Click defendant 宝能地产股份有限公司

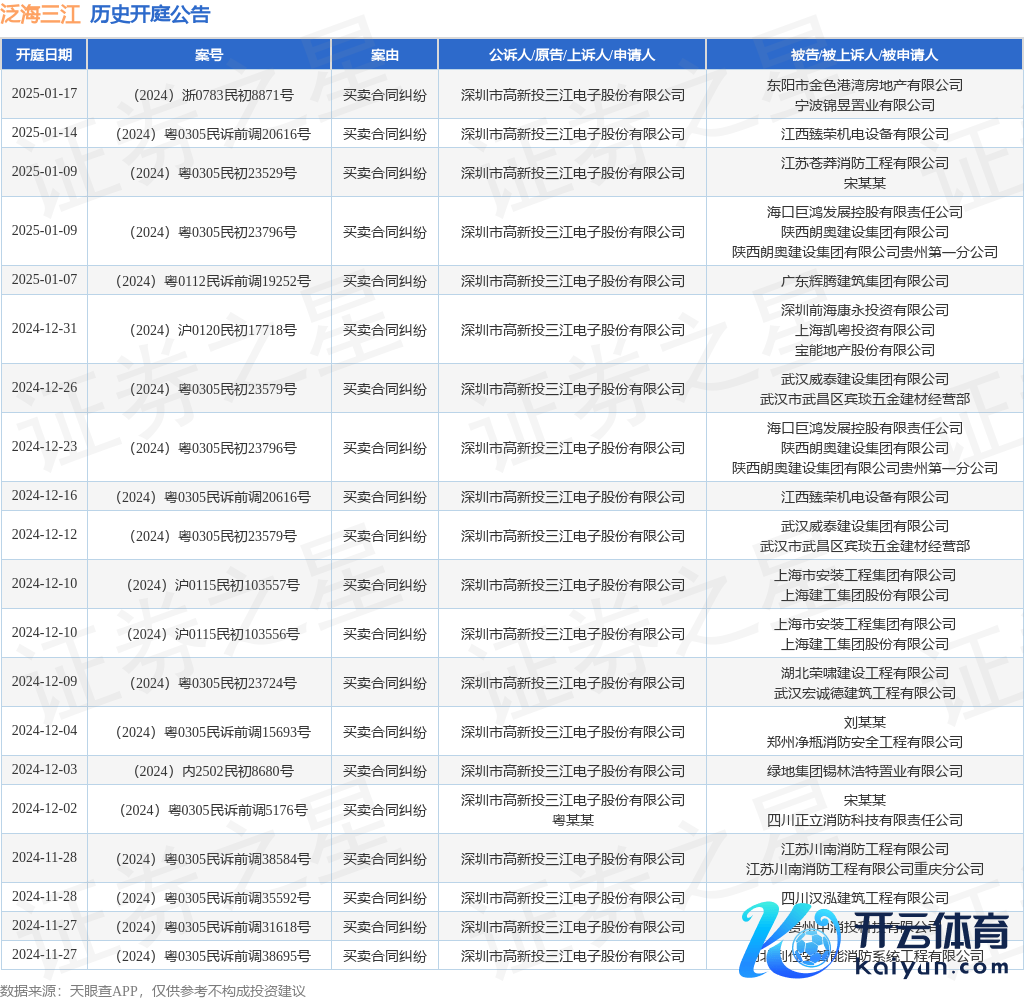click(864, 350)
